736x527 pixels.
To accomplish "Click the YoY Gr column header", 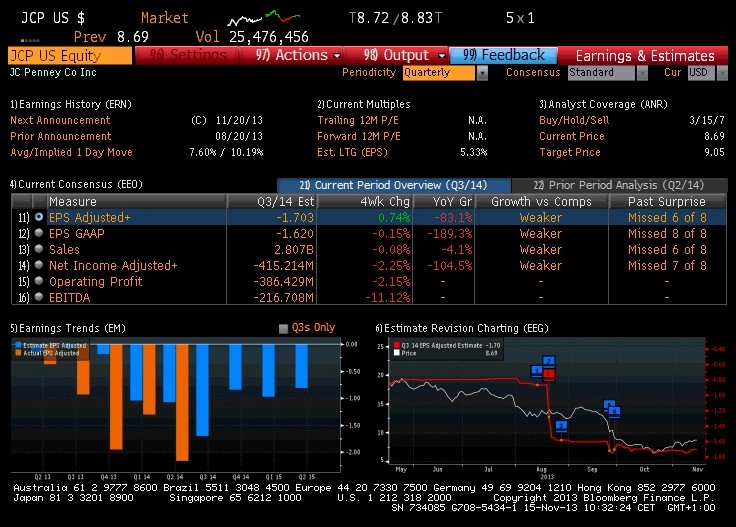I will [x=444, y=201].
